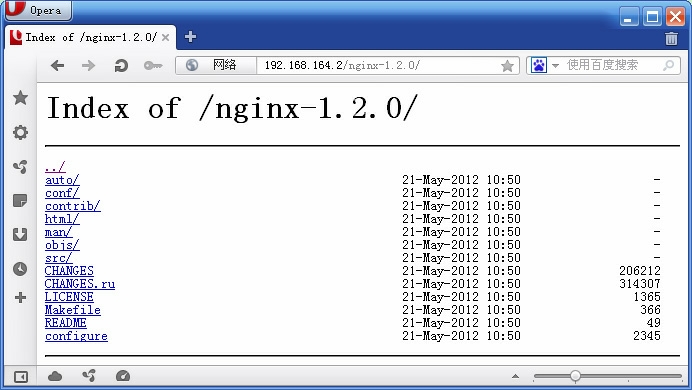Add a panel with sidebar plus icon
Screen dimensions: 692x390
click(20, 297)
